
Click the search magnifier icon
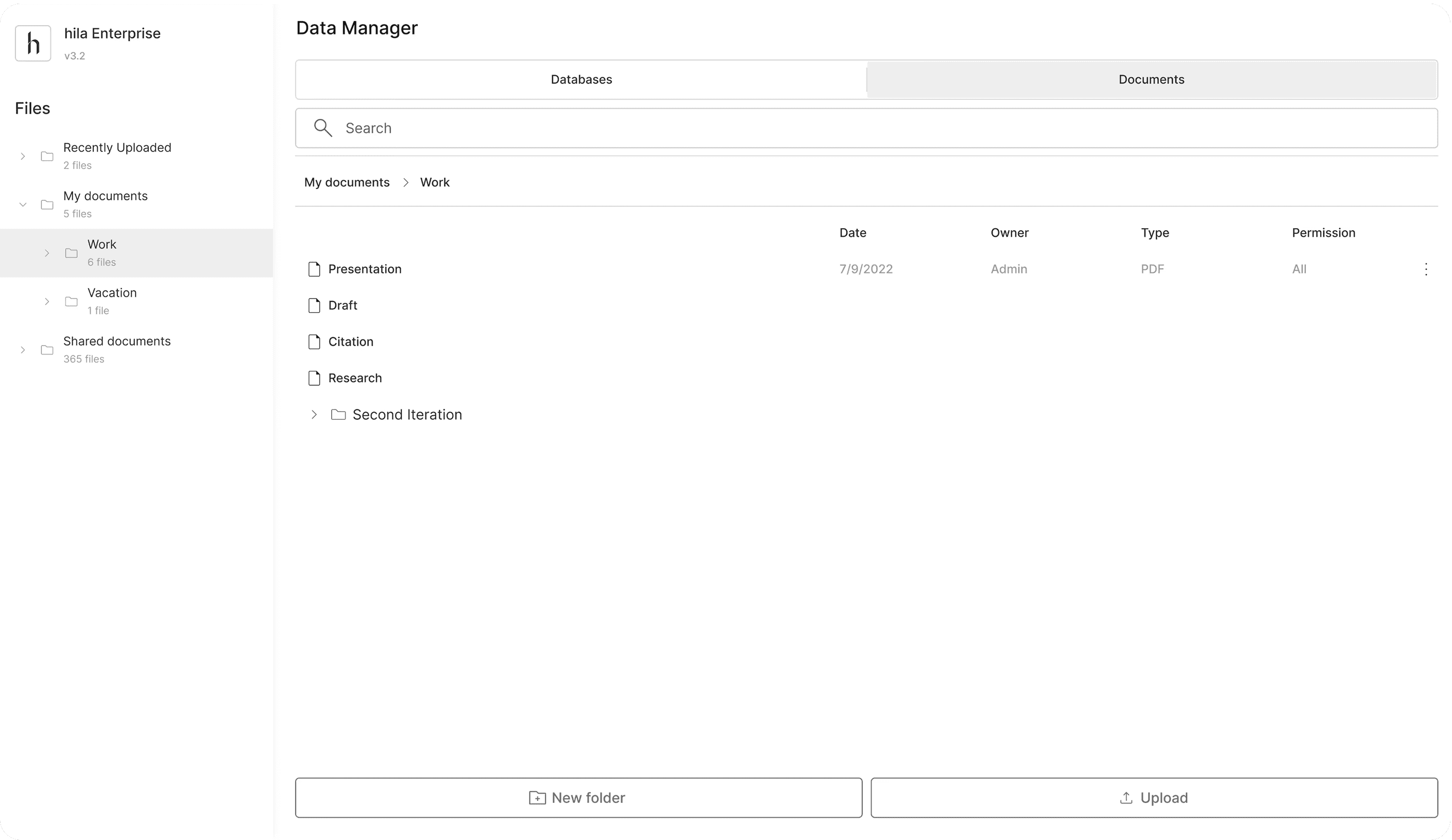322,128
